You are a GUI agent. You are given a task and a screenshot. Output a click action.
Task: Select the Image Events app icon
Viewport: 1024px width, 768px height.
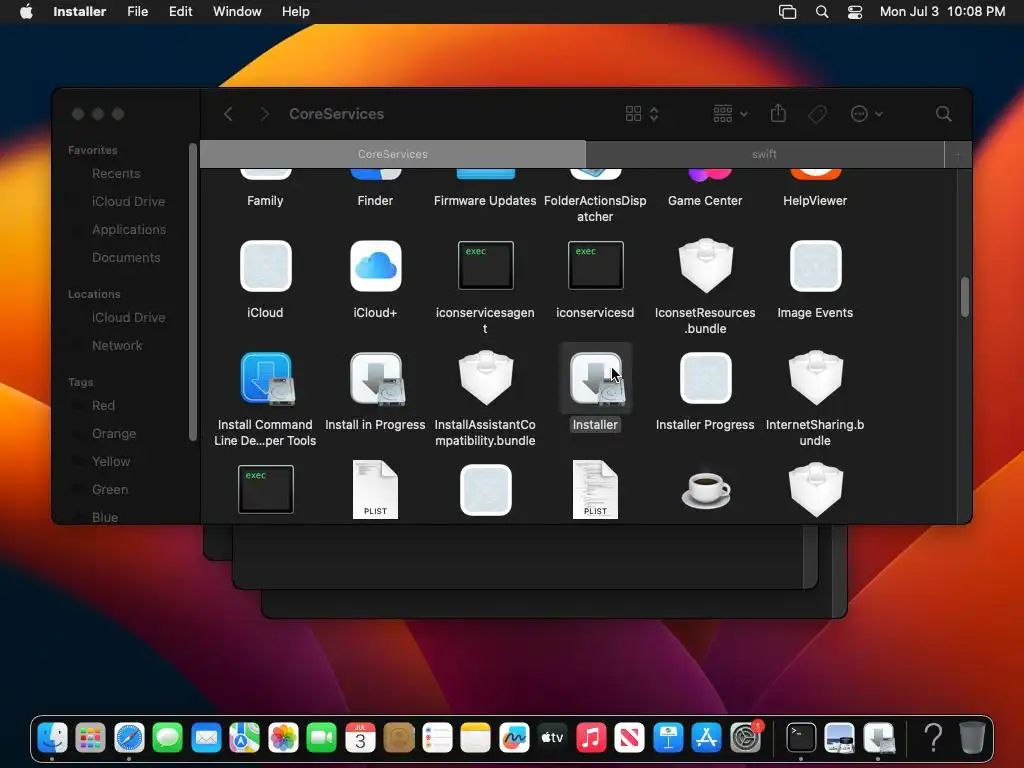[x=816, y=266]
